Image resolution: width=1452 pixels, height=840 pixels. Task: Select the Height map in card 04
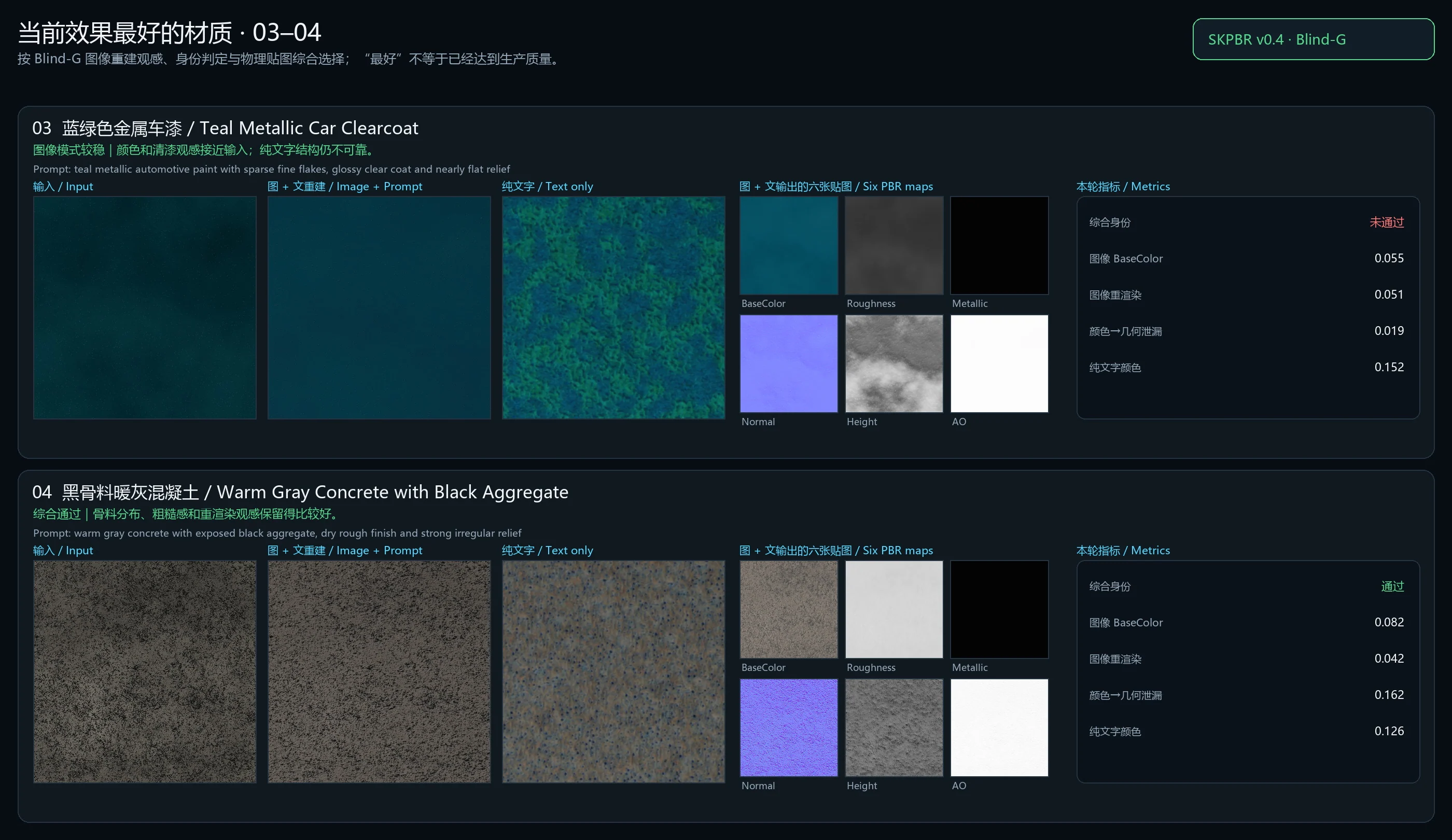894,727
